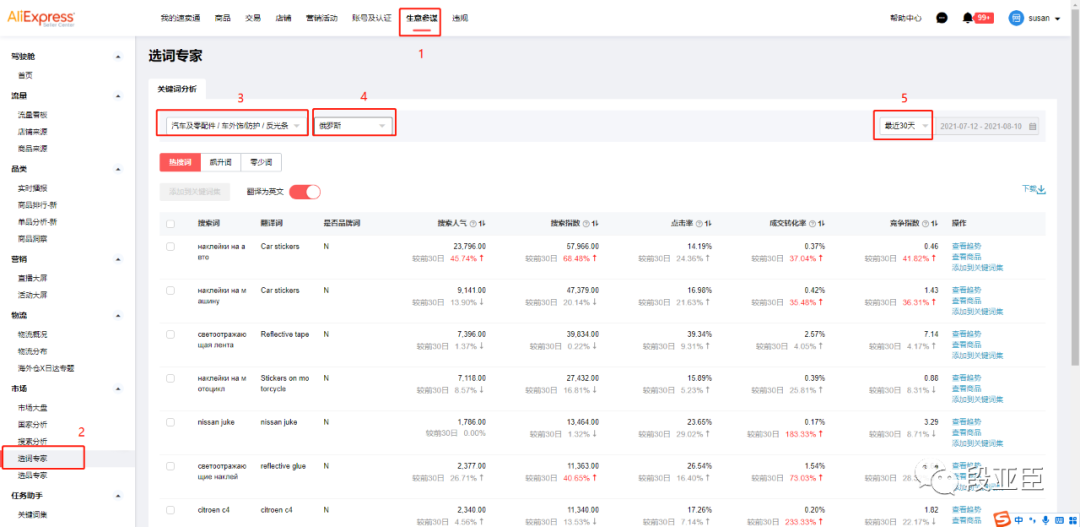Toggle Sogou Chinese mode 中 icon

(1019, 518)
